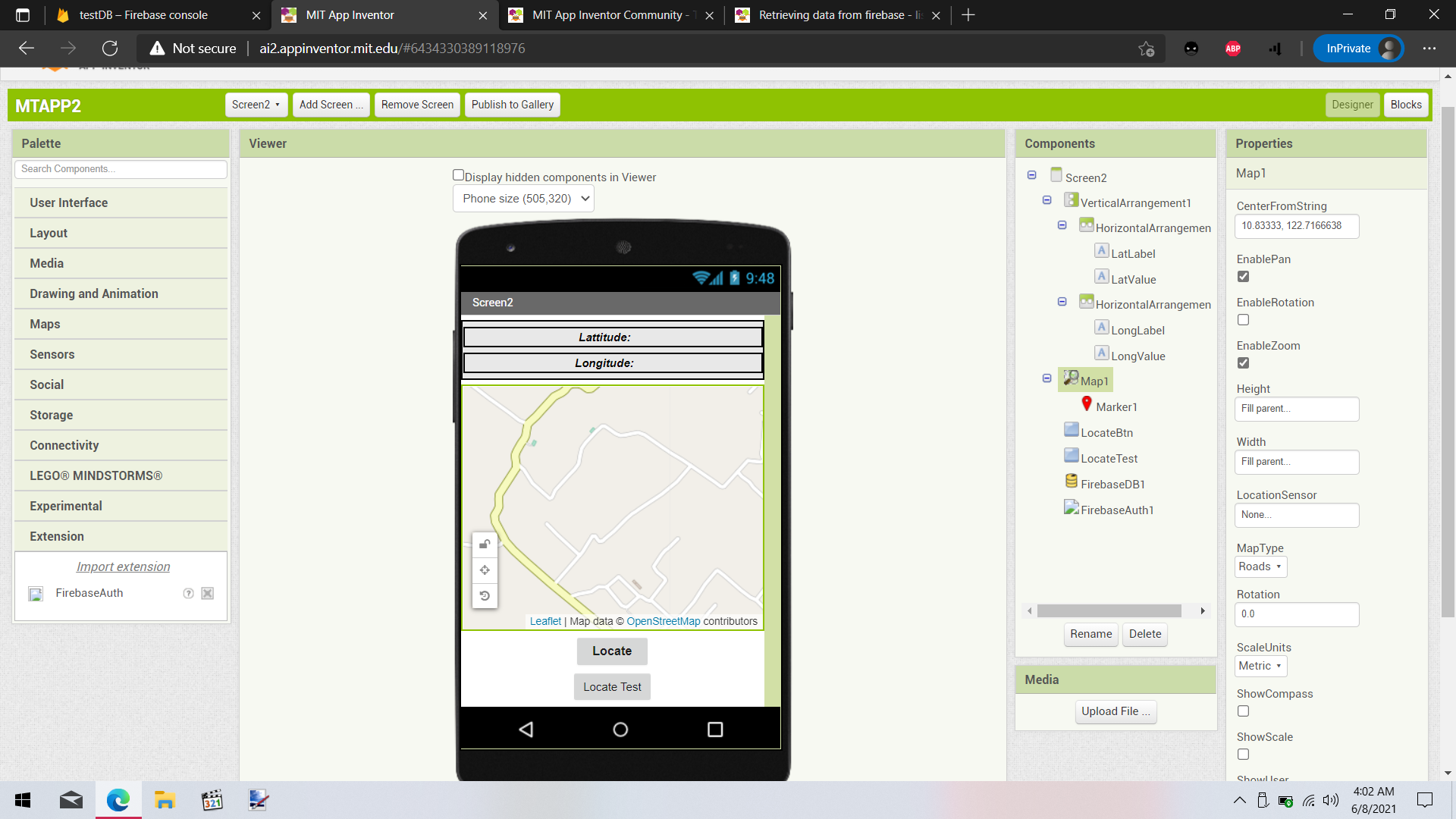Select Marker1 red pin in components tree

1087,404
